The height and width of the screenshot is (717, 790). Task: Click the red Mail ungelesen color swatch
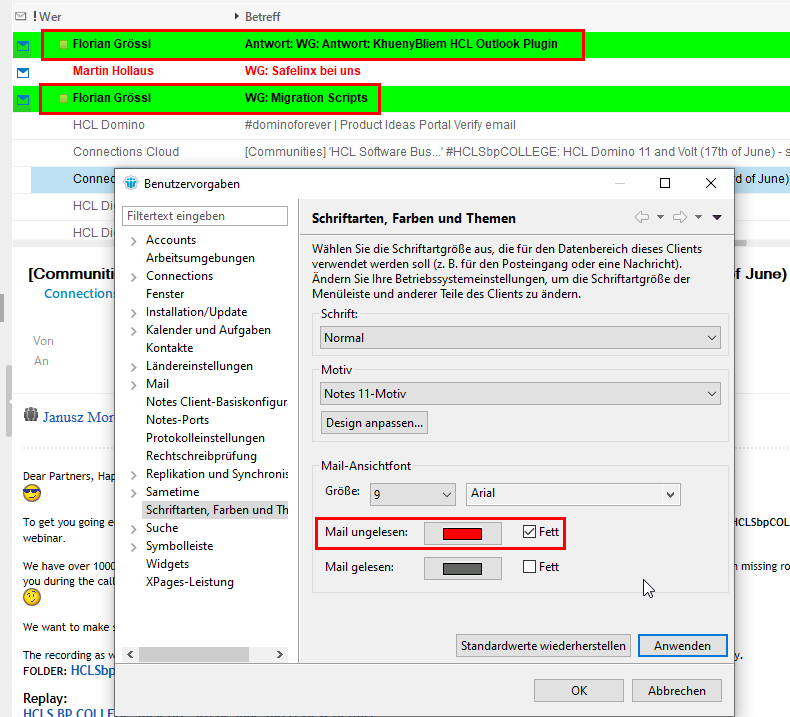coord(462,533)
